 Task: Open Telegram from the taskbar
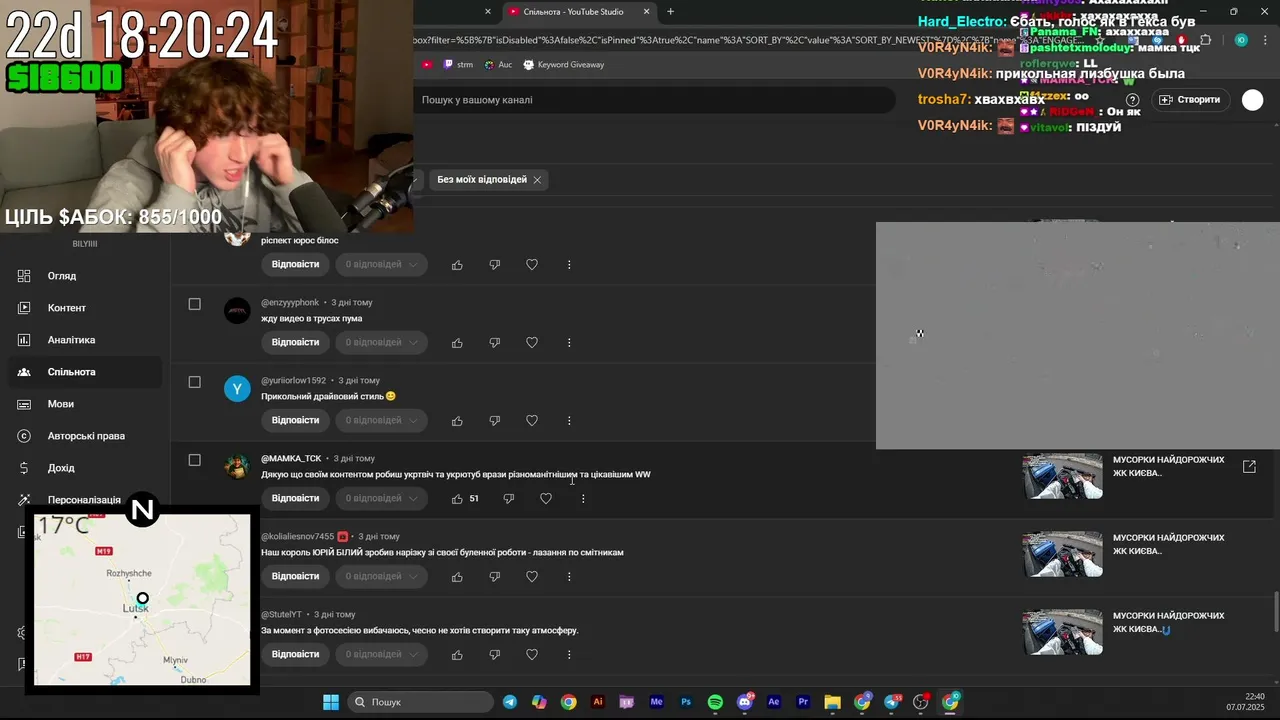pos(510,702)
